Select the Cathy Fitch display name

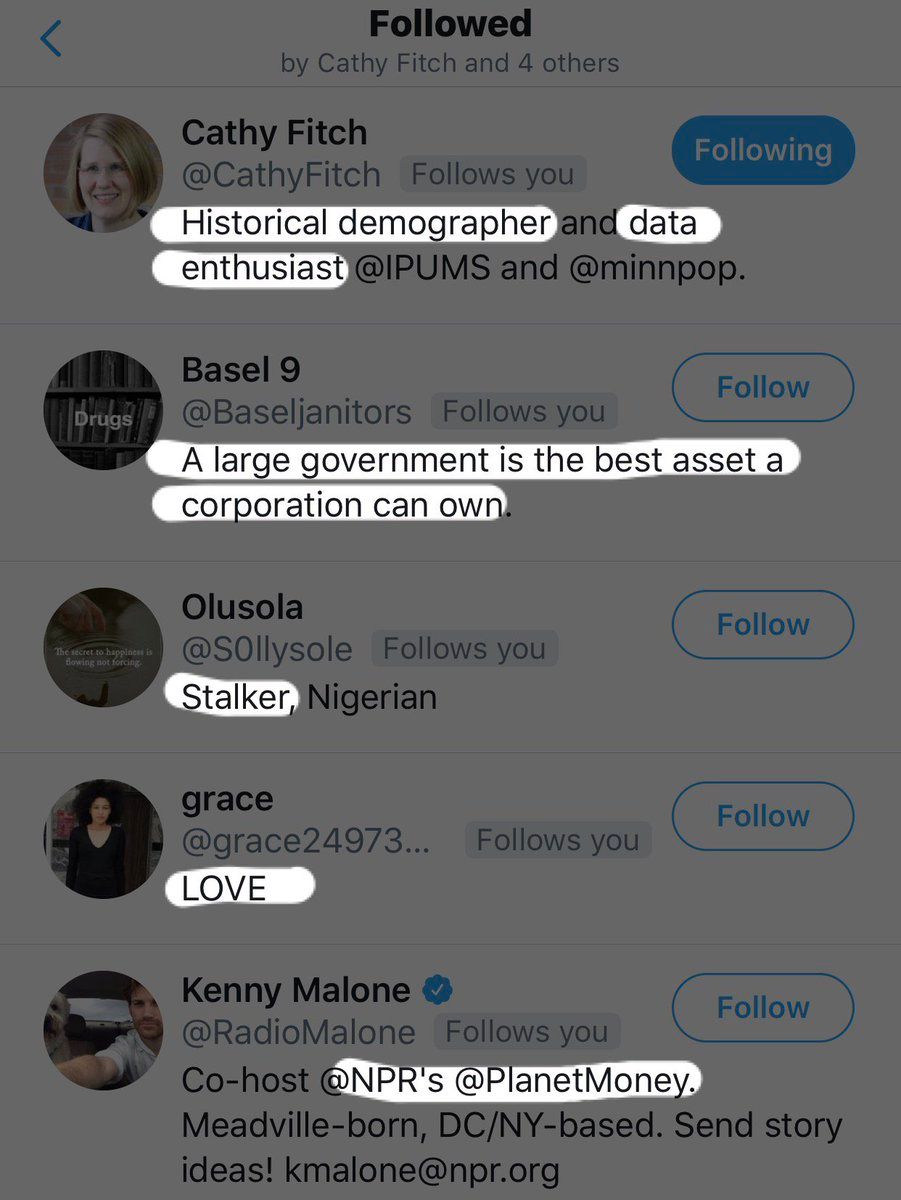(x=274, y=133)
